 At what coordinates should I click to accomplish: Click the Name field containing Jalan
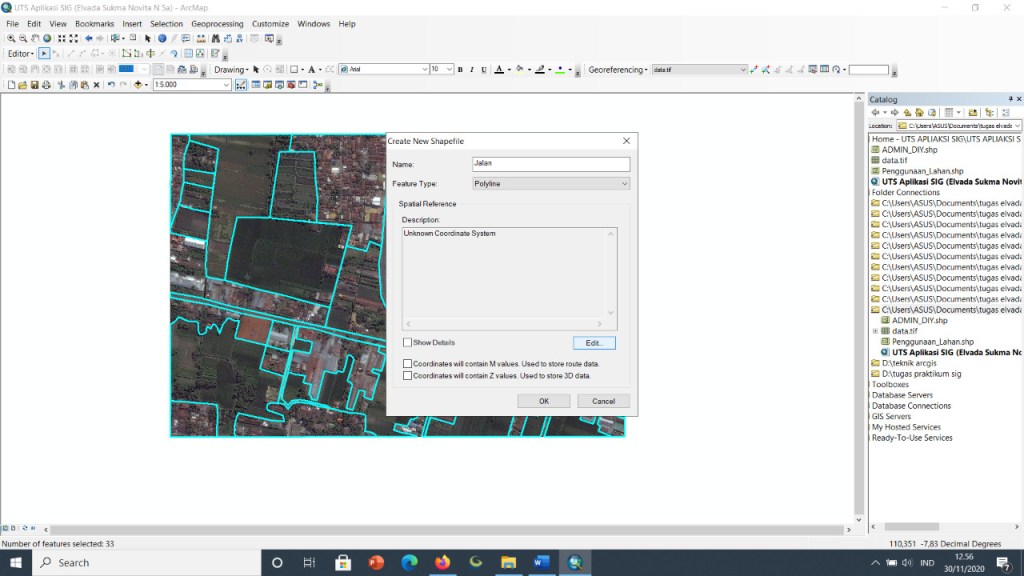coord(551,164)
